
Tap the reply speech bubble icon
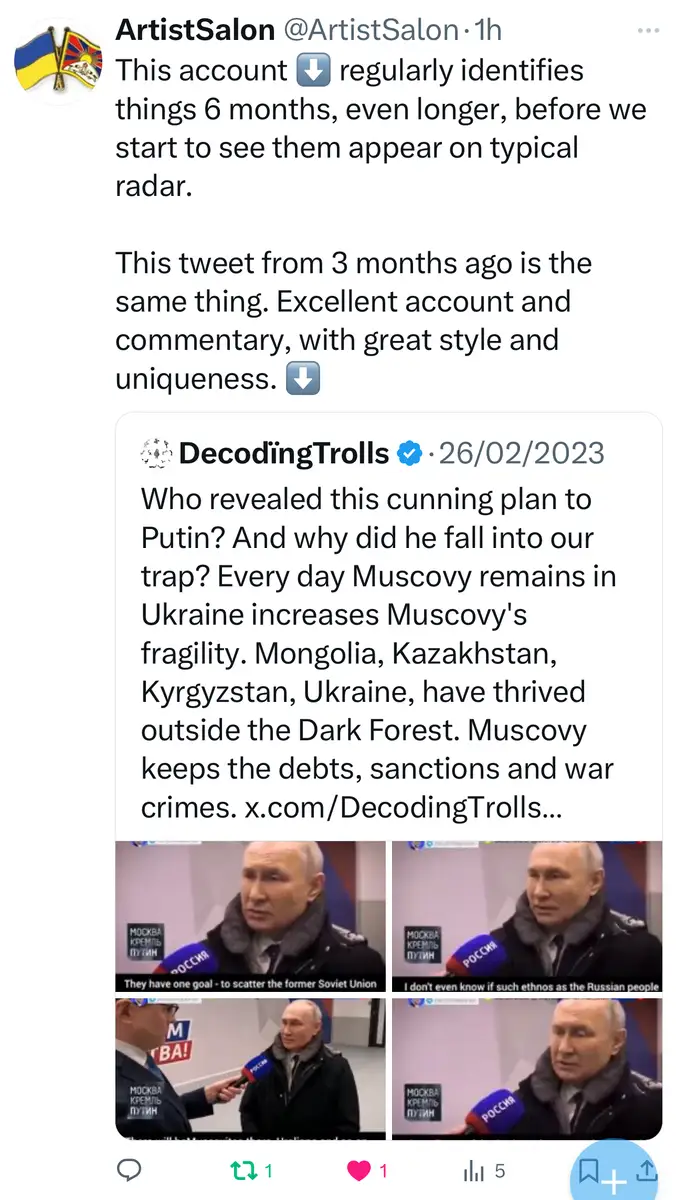tap(129, 1169)
